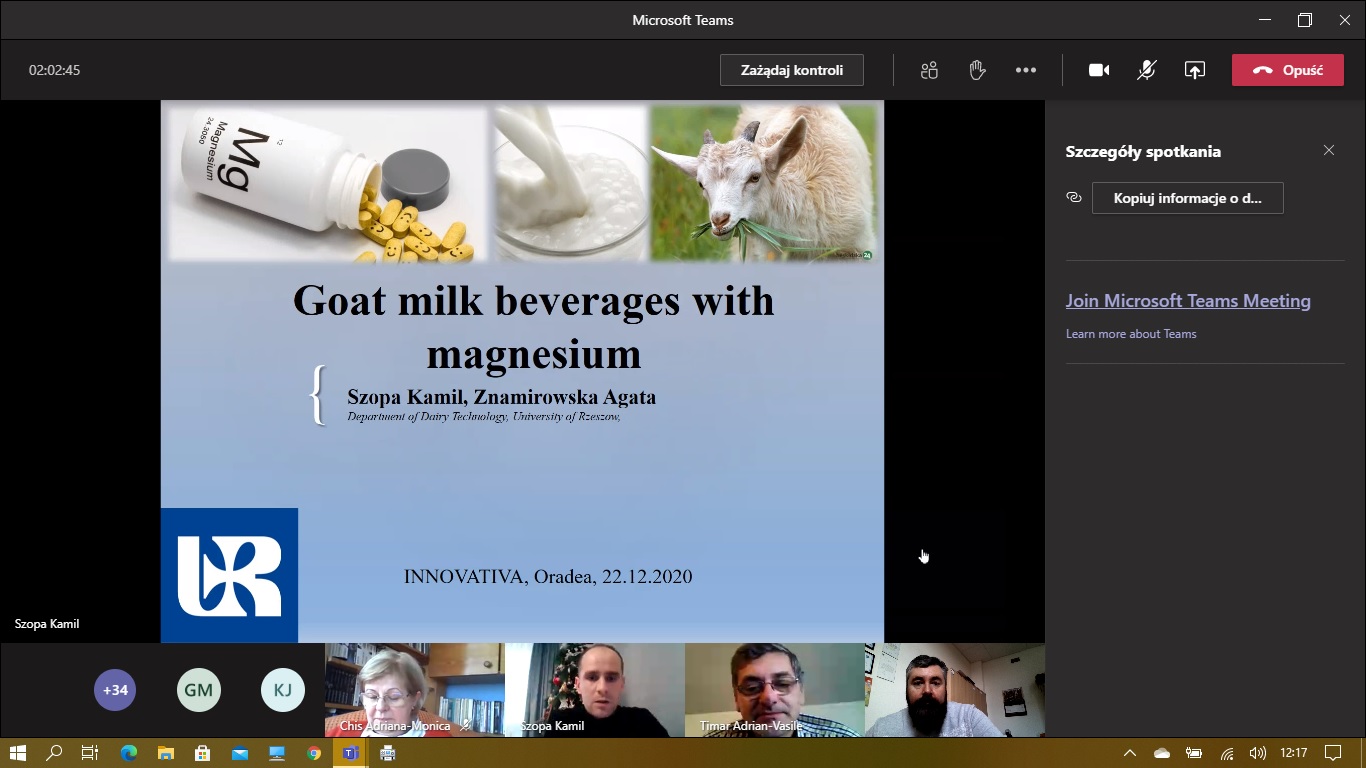The width and height of the screenshot is (1366, 768).
Task: Click Kopiuj informacje o d... button
Action: (1187, 198)
